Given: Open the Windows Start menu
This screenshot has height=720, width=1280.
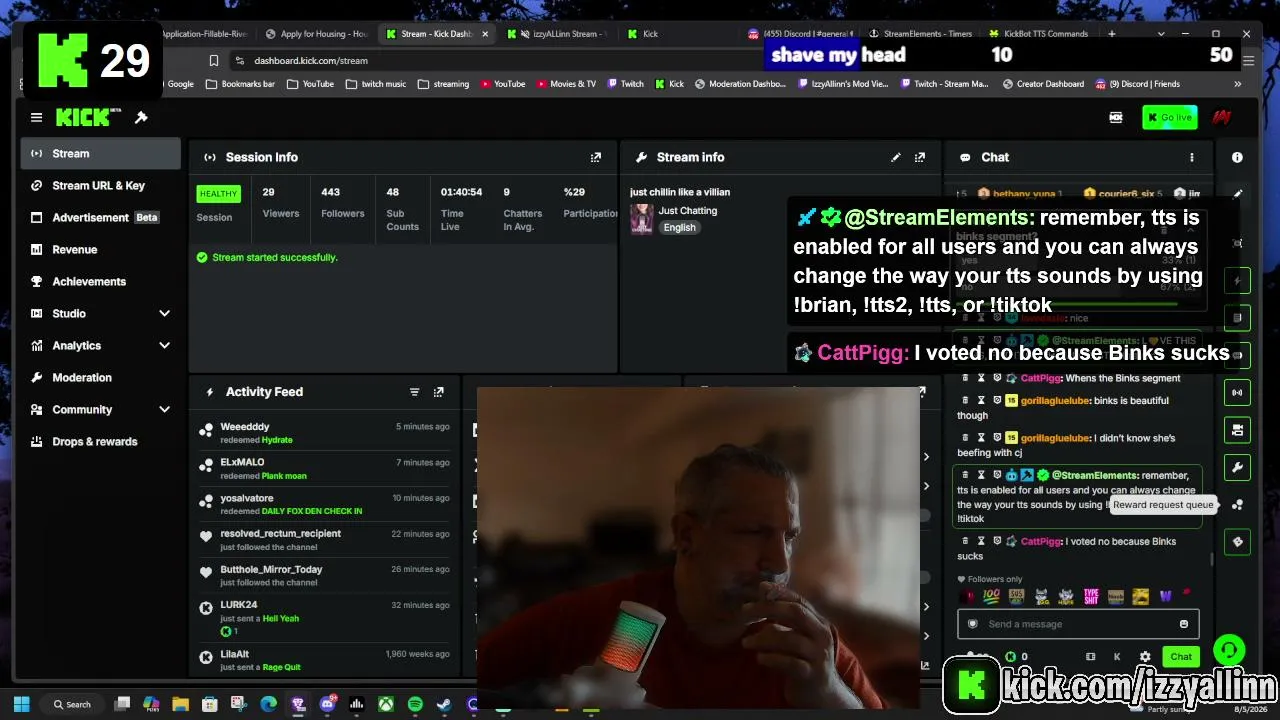Looking at the screenshot, I should (x=21, y=704).
